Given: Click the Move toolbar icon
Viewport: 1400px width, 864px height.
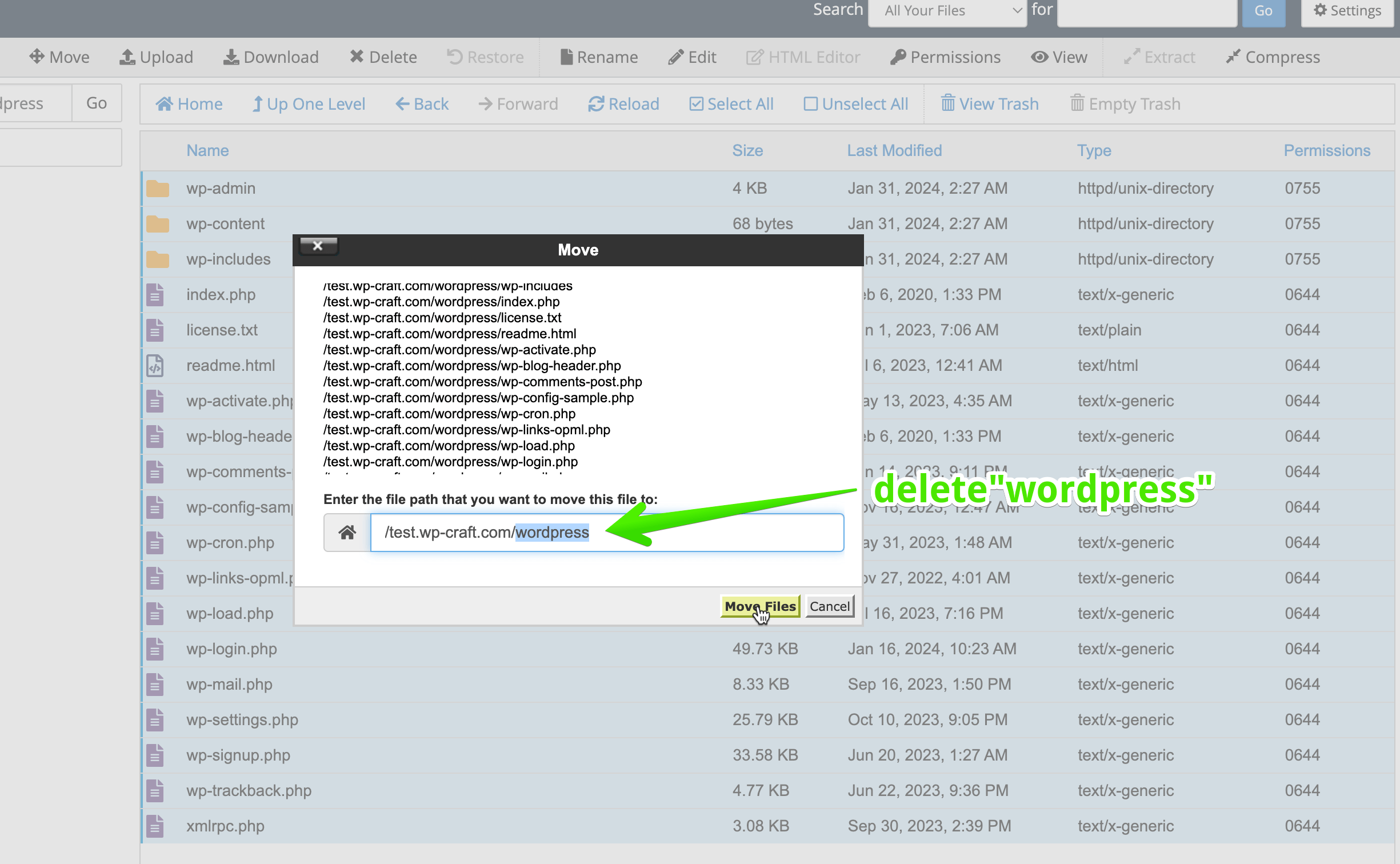Looking at the screenshot, I should coord(37,57).
